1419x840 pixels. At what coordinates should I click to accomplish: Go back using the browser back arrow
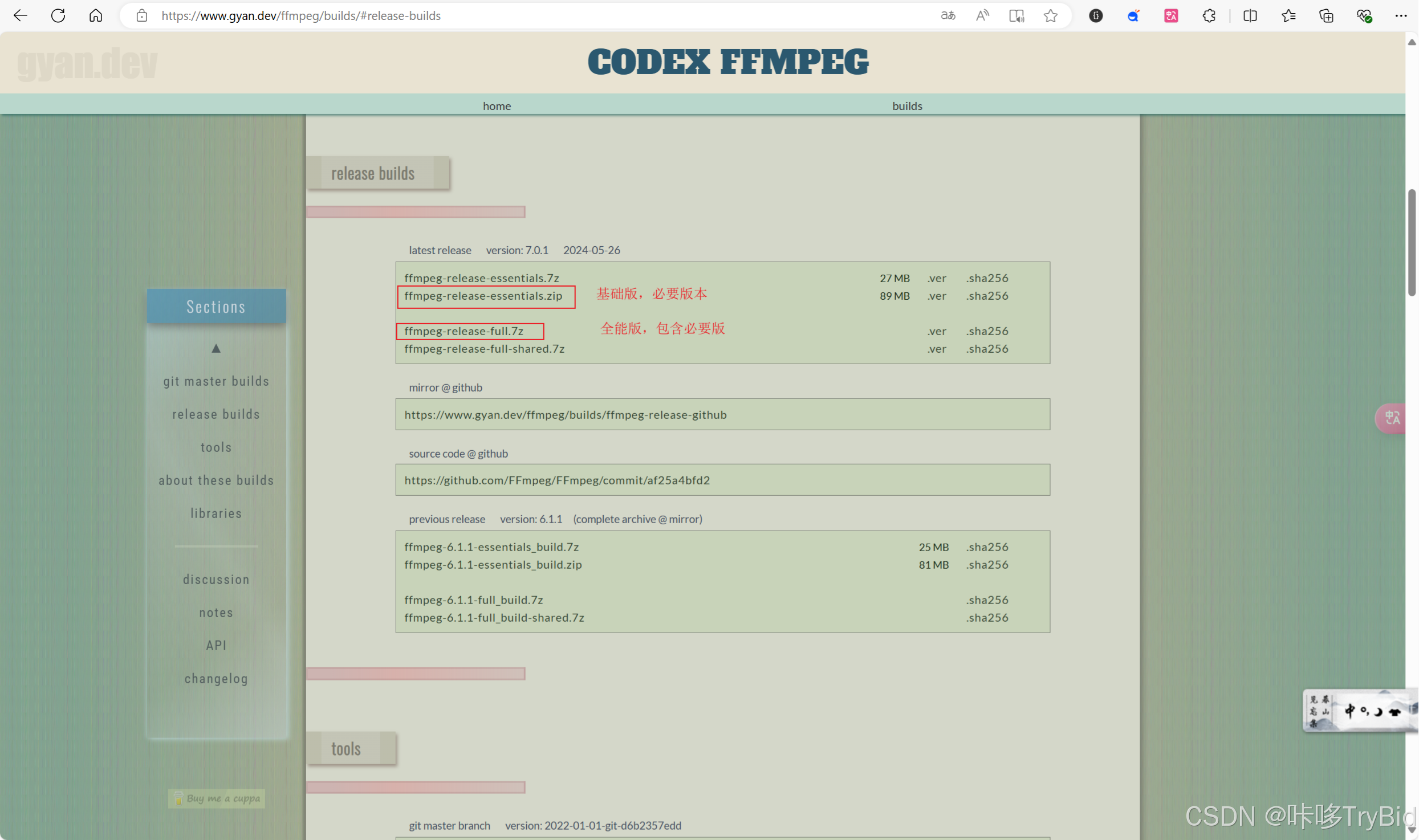click(x=20, y=15)
